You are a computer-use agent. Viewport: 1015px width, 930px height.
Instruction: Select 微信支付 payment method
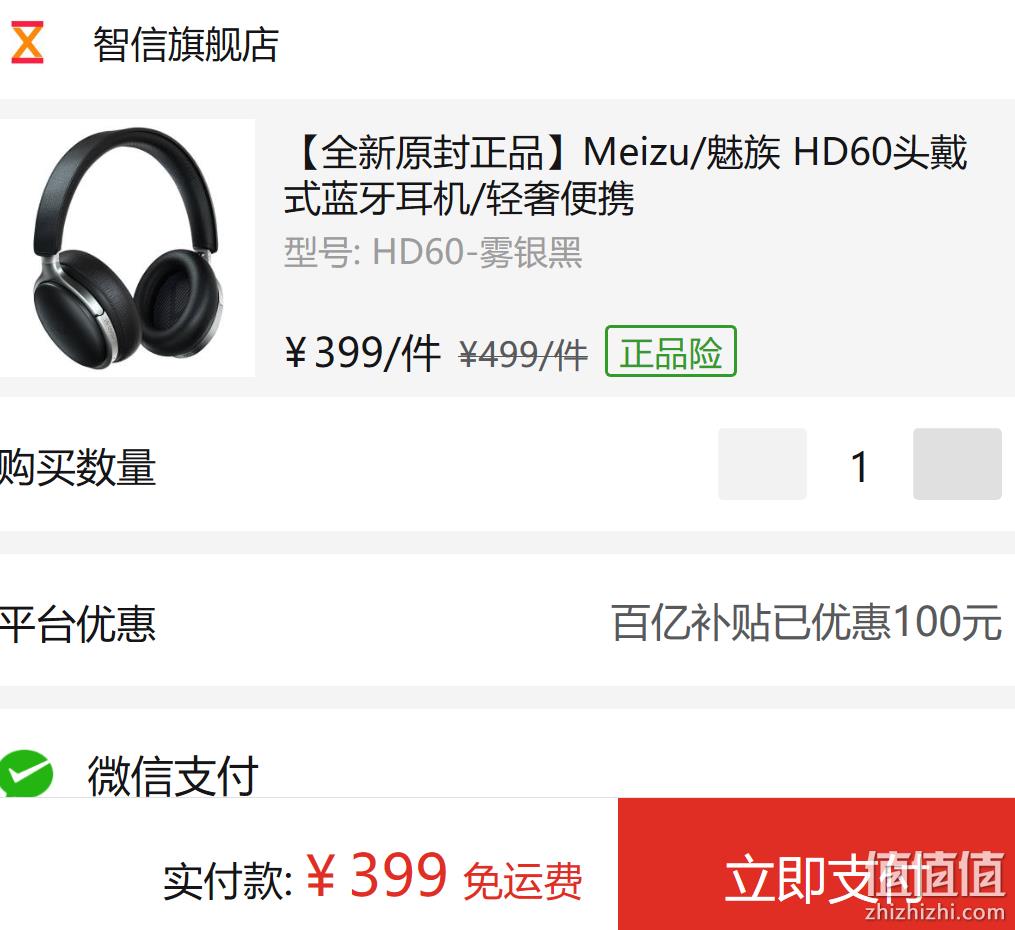(173, 775)
